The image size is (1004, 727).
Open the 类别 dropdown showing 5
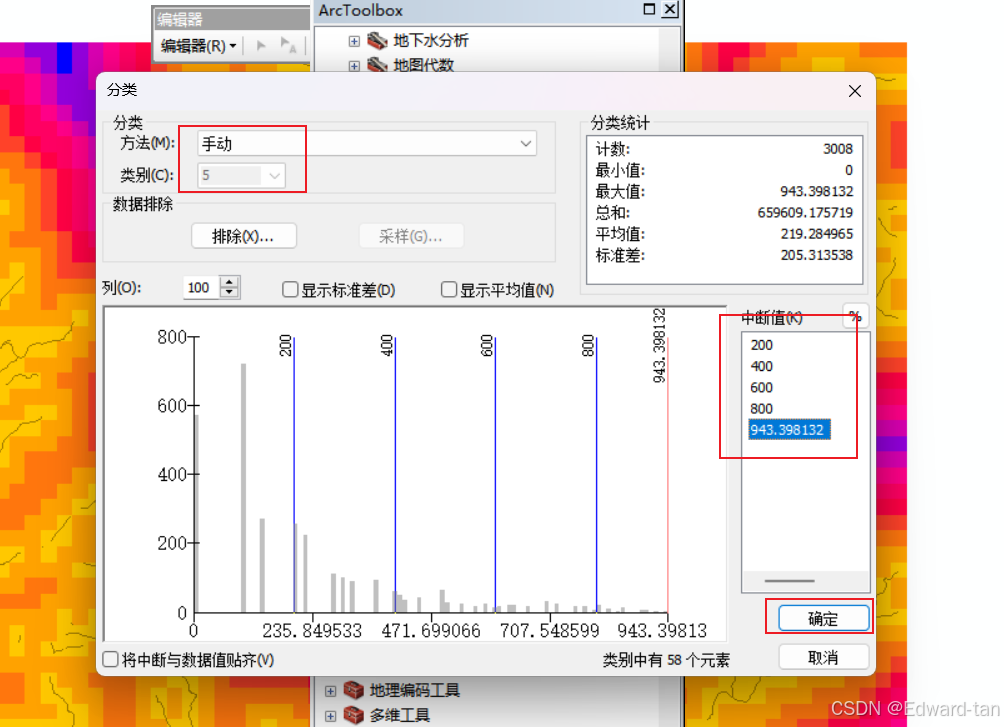241,176
